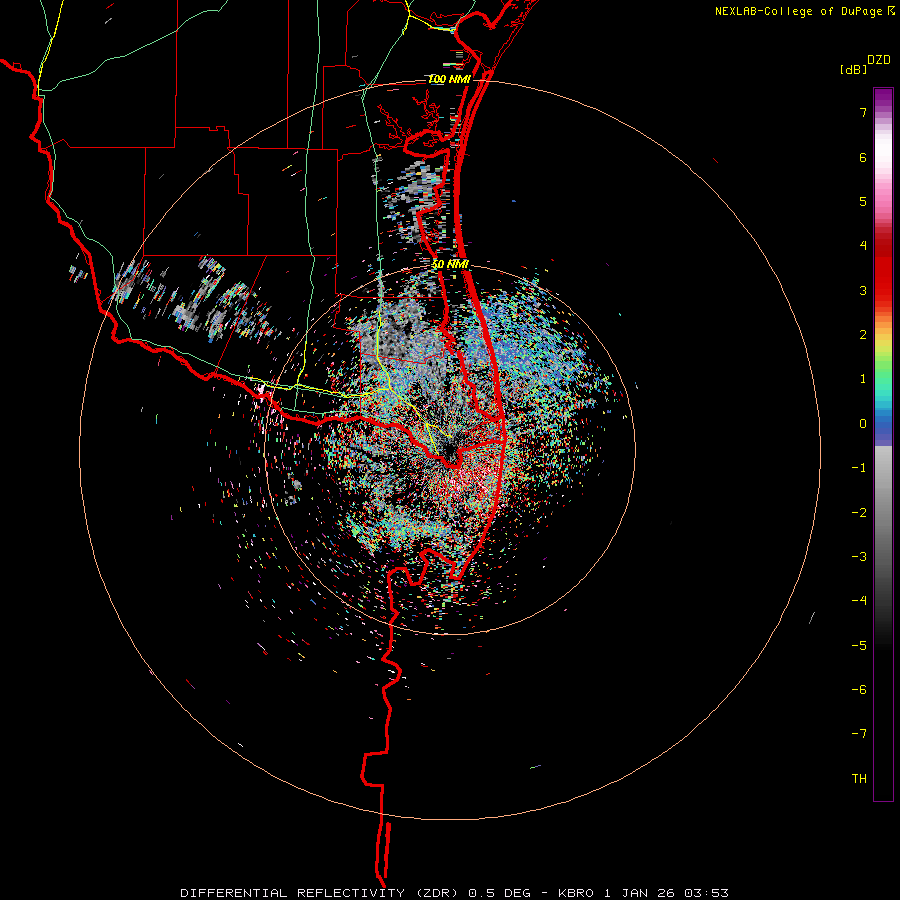Select the -3 dB scale label

859,557
